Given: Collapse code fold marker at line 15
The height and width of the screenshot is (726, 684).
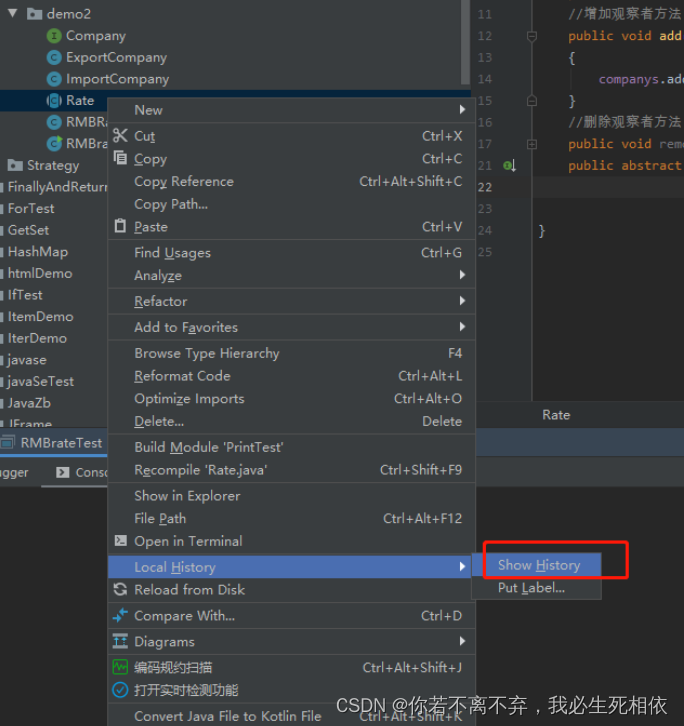Looking at the screenshot, I should tap(532, 100).
